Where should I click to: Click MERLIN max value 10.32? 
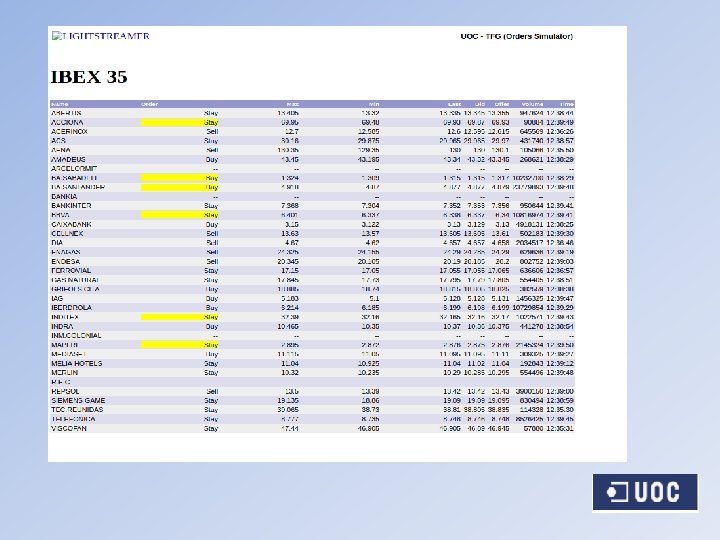tap(290, 373)
